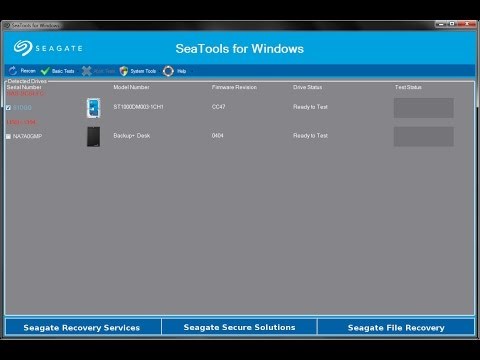Click the Drive Status column header
This screenshot has width=480, height=360.
pyautogui.click(x=308, y=87)
